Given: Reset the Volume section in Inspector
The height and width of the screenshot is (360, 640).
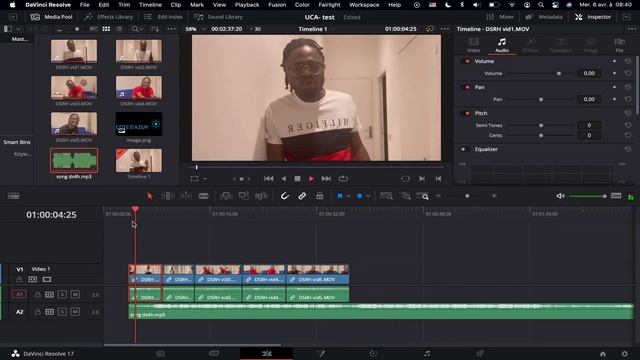Looking at the screenshot, I should coord(628,61).
